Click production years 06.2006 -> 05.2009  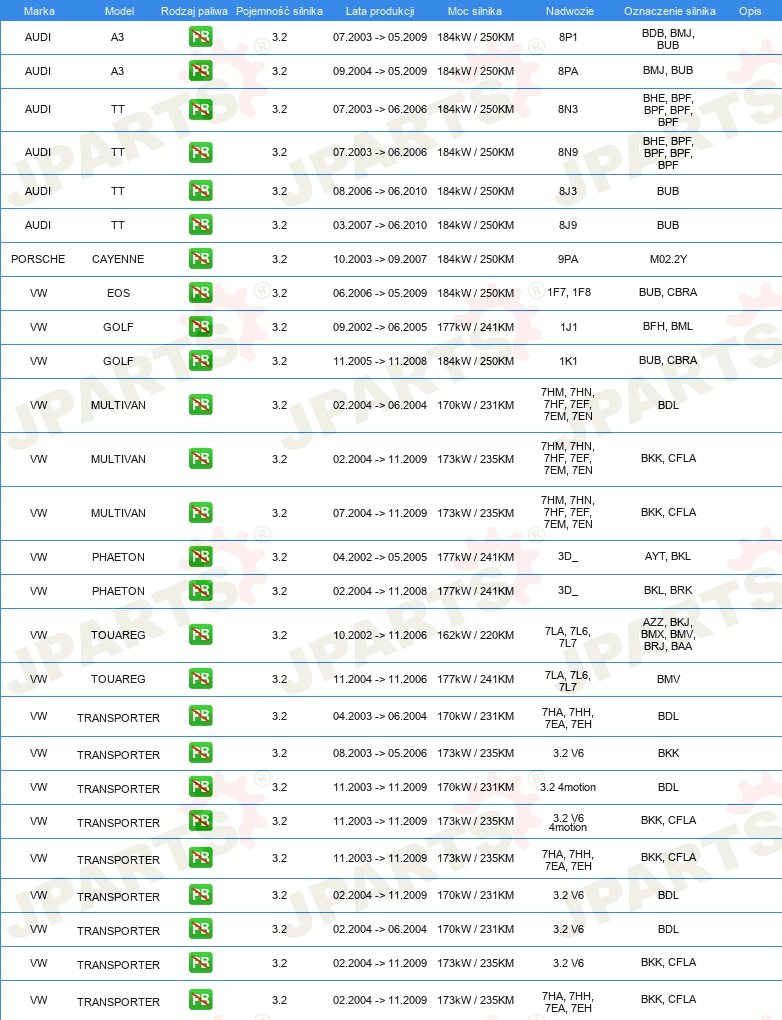click(x=380, y=293)
